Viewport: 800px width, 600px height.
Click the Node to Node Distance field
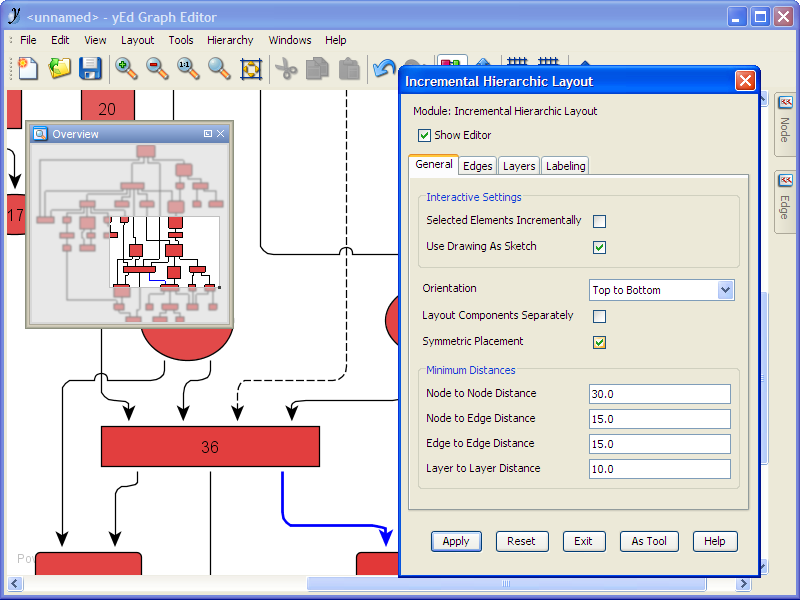660,394
